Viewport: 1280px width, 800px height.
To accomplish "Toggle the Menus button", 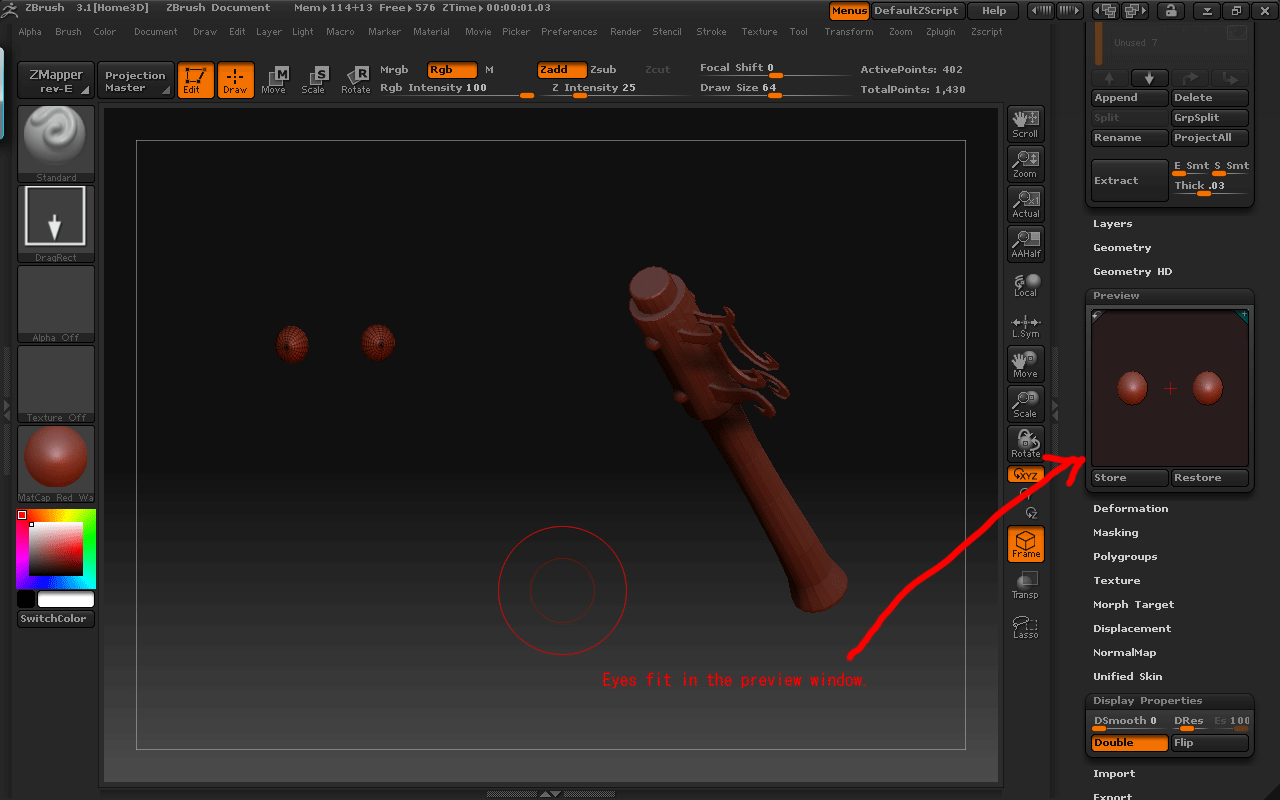I will pos(849,11).
